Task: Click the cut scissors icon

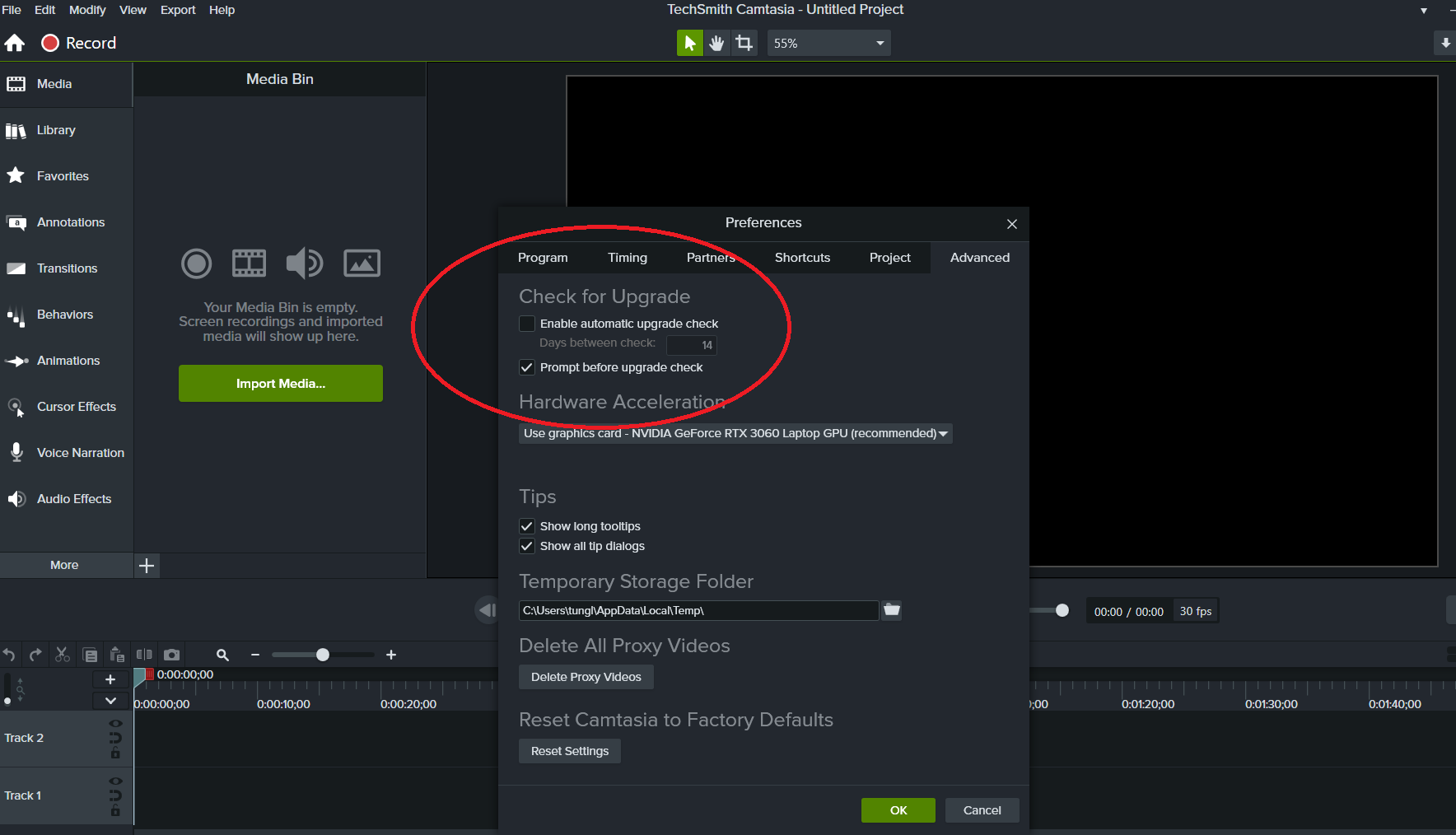Action: click(62, 655)
